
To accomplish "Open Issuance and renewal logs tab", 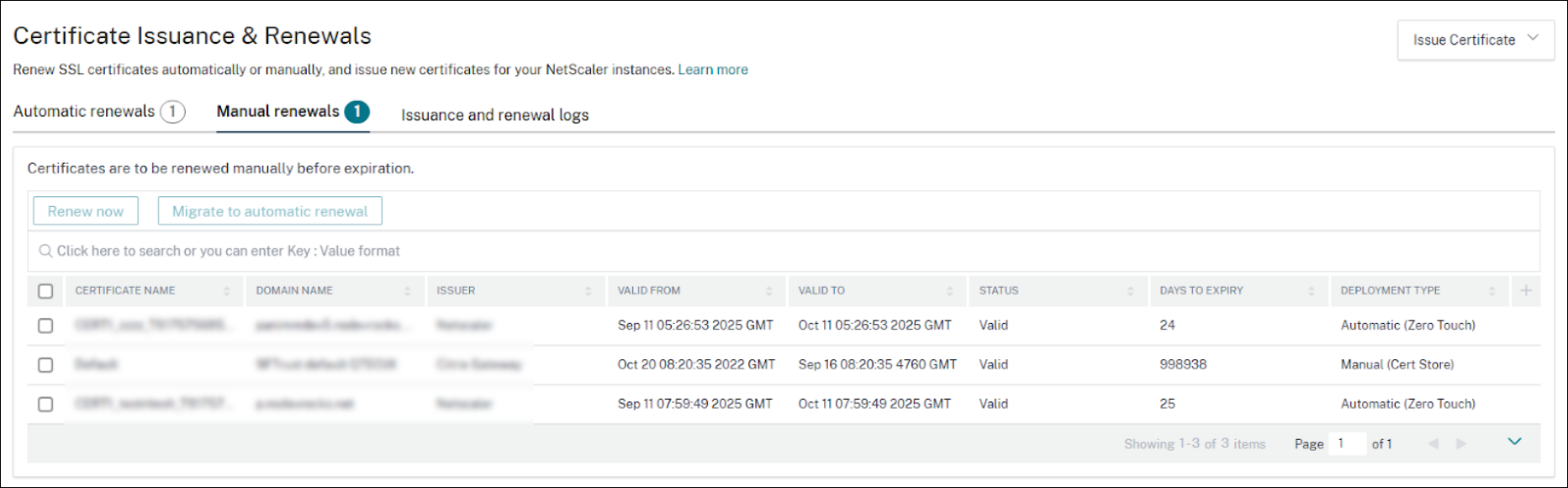I will click(x=494, y=115).
